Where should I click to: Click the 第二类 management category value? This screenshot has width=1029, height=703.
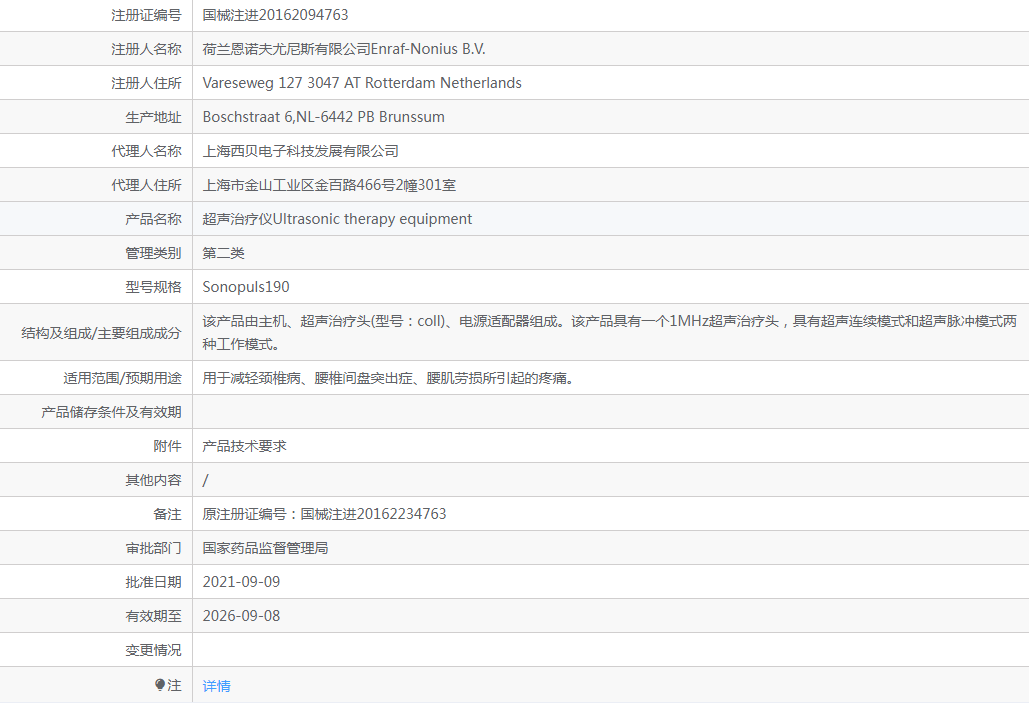point(223,253)
